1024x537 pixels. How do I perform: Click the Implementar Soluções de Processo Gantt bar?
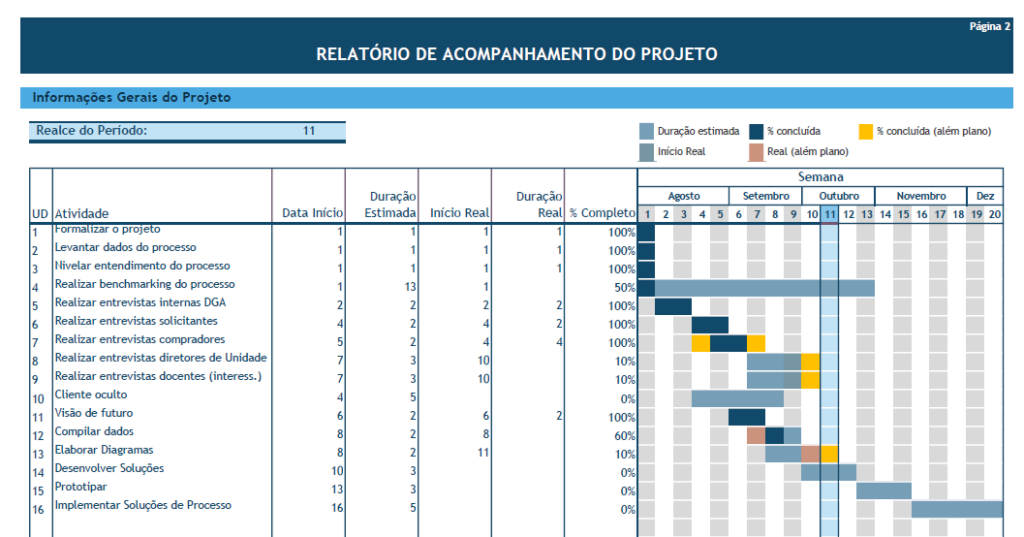pos(956,509)
